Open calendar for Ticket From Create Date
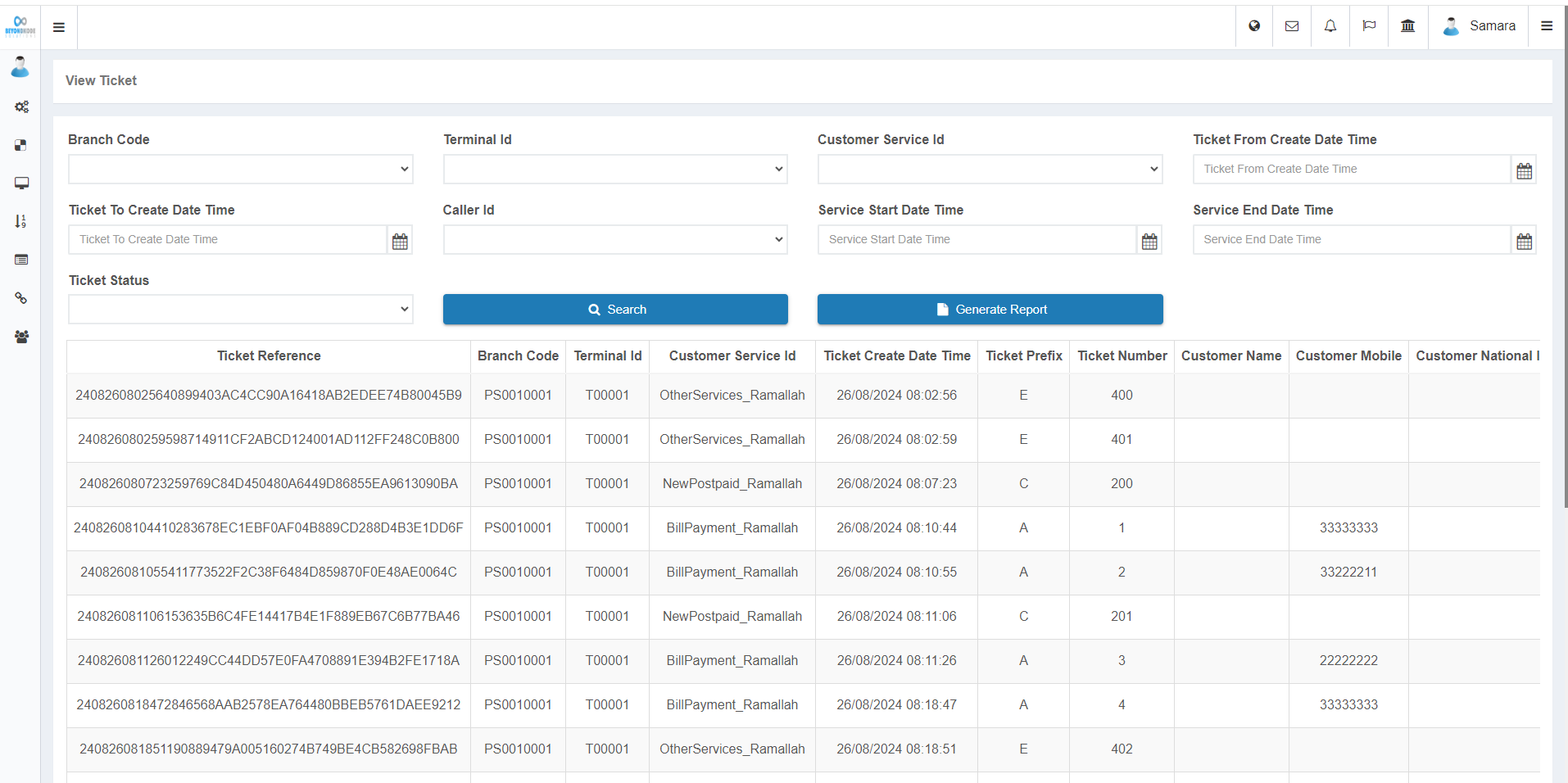Viewport: 1568px width, 783px height. 1524,170
